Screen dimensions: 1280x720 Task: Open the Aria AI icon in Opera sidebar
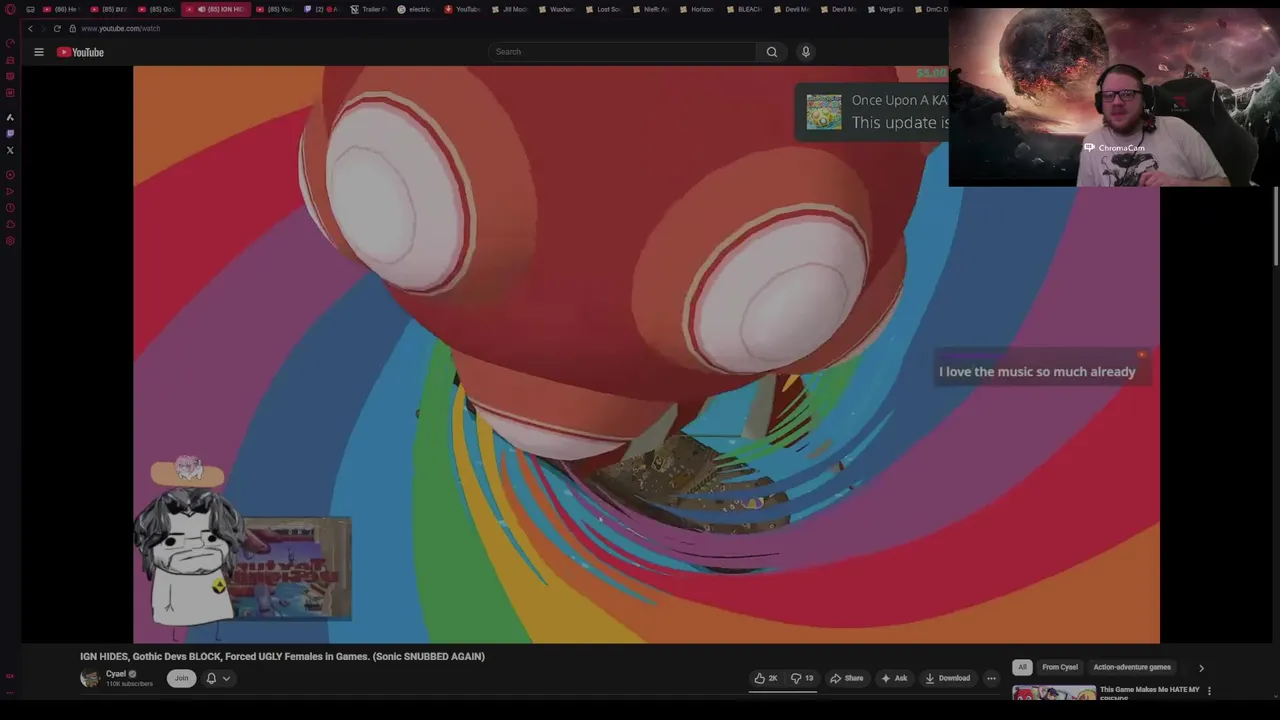point(10,117)
